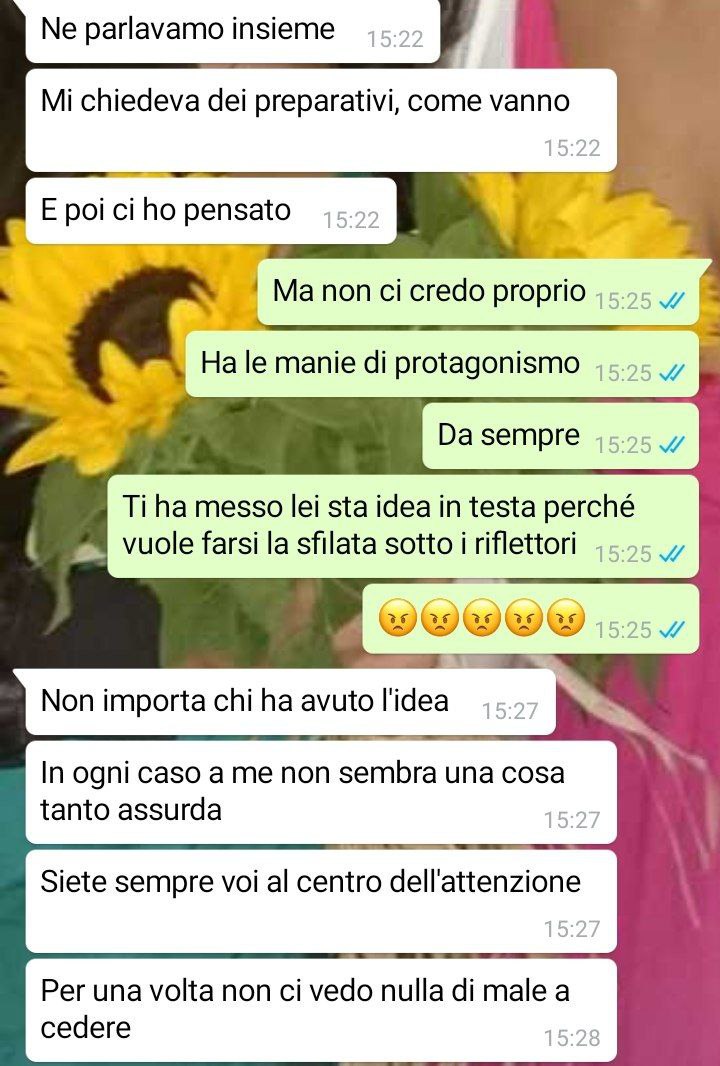Click the read checkmarks on 'Da sempre'

672,445
